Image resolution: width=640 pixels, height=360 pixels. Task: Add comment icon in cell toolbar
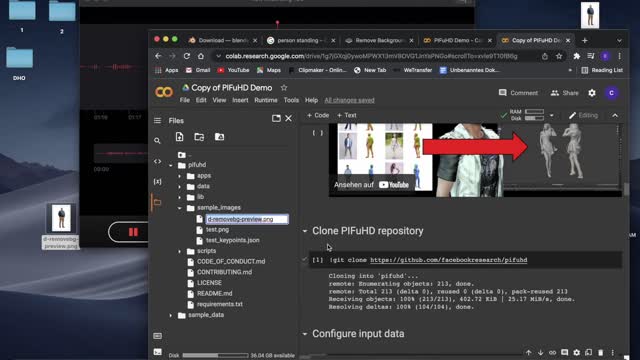tap(564, 352)
